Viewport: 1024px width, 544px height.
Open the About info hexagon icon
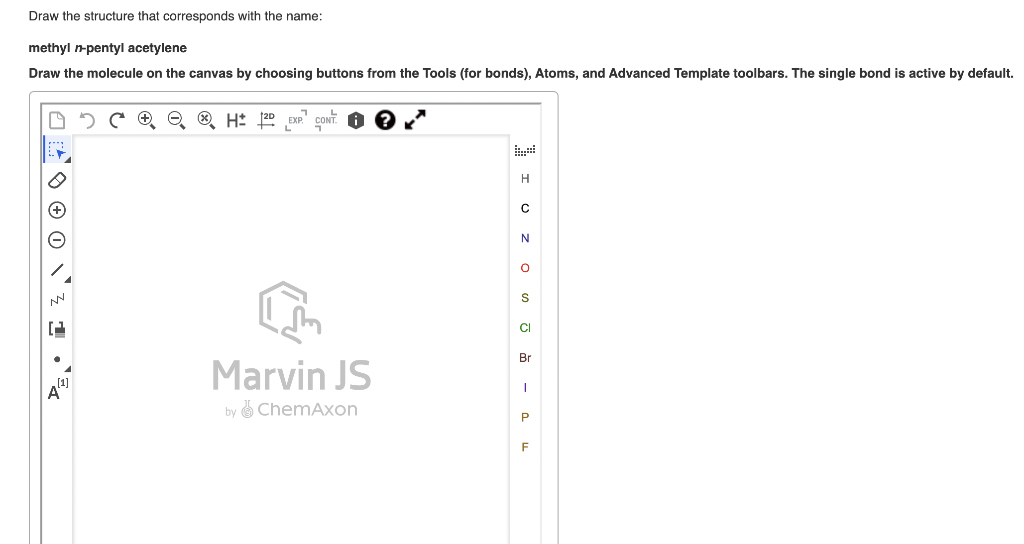[x=355, y=120]
